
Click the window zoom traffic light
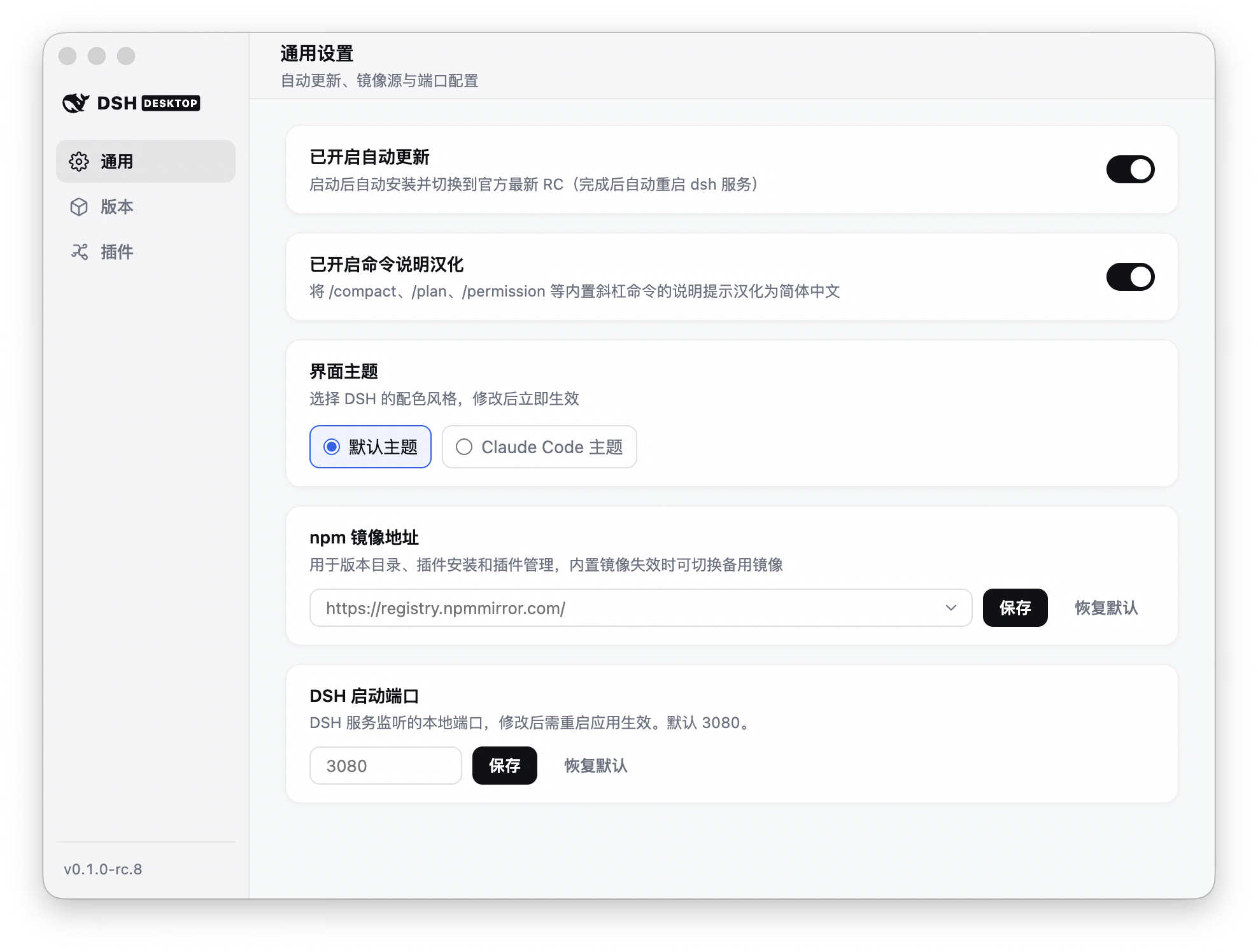click(126, 56)
